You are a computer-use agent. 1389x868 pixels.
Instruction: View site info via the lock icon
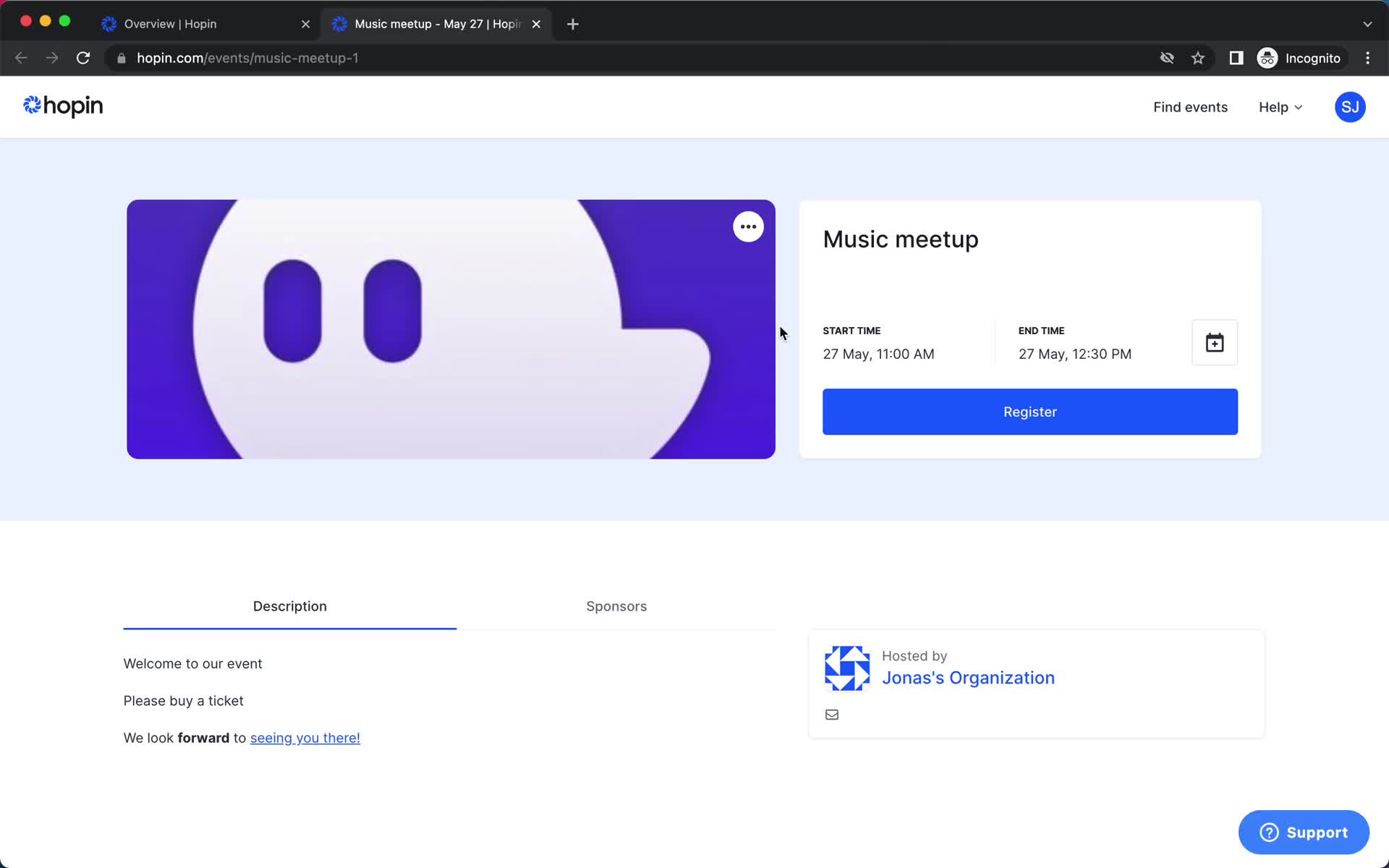pos(122,58)
